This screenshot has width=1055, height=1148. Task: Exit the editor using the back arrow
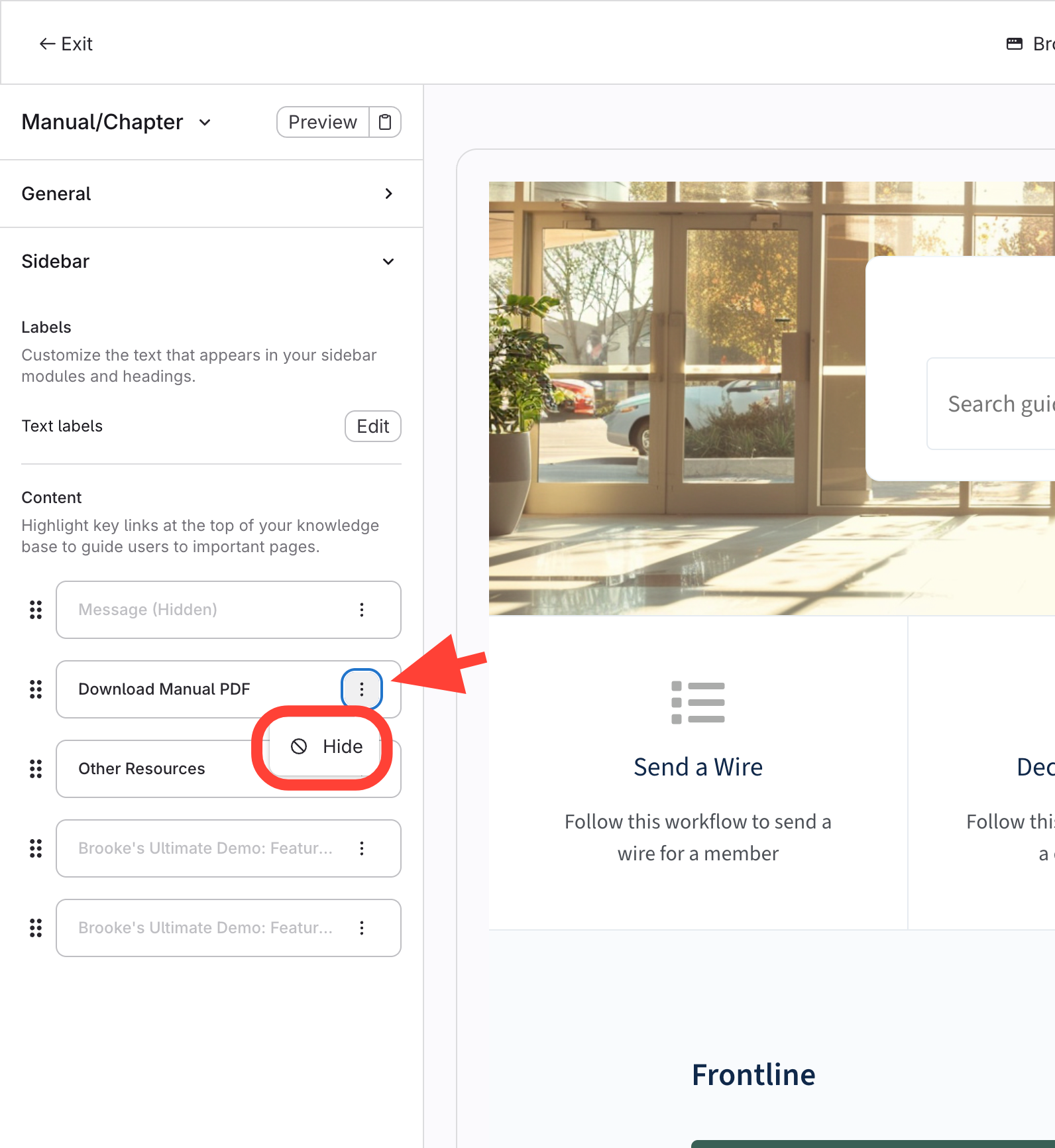point(66,44)
